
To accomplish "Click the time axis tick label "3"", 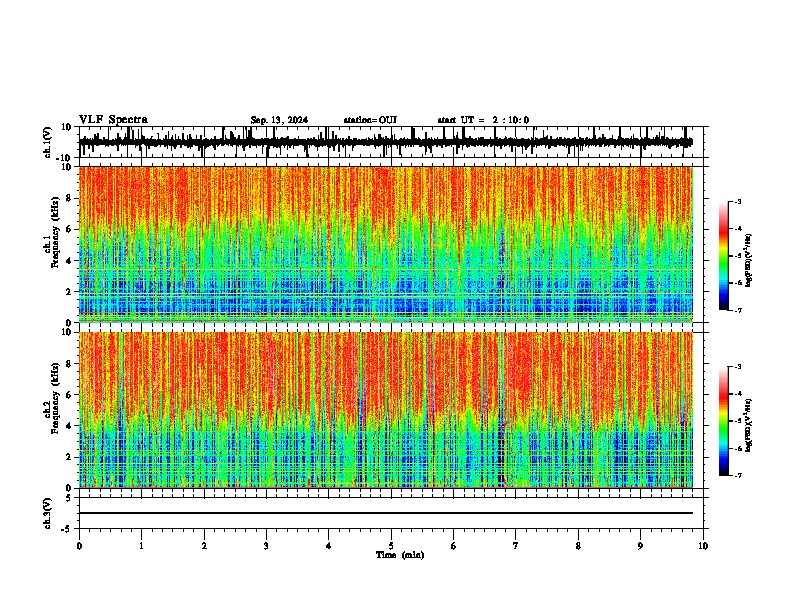I will 266,546.
